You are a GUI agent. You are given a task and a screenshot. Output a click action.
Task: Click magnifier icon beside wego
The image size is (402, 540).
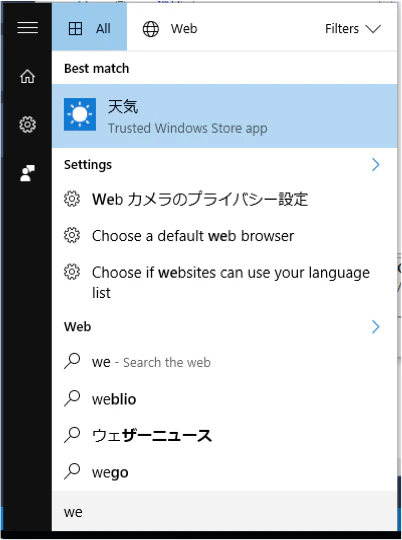click(72, 471)
